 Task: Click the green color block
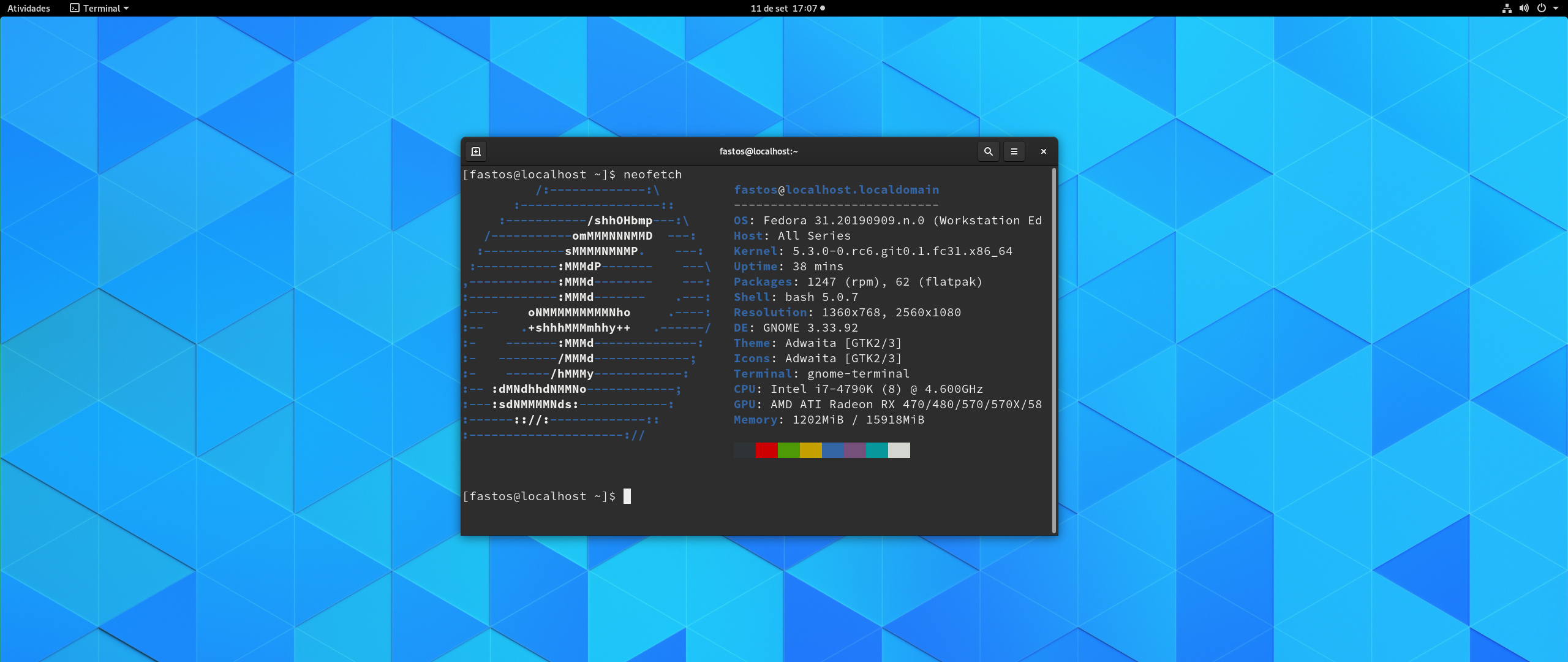(788, 451)
